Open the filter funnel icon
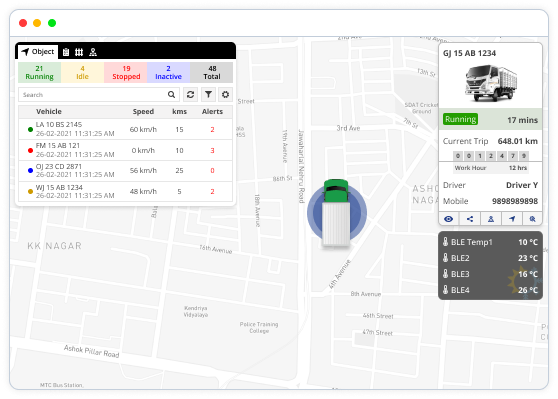This screenshot has width=558, height=399. (208, 95)
